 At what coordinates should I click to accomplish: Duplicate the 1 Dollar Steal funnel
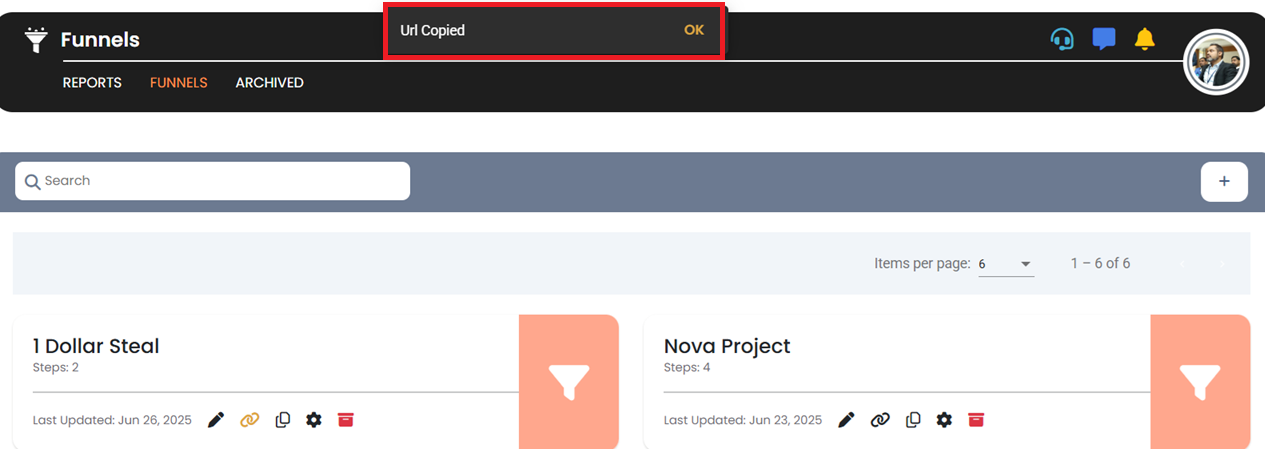point(282,420)
